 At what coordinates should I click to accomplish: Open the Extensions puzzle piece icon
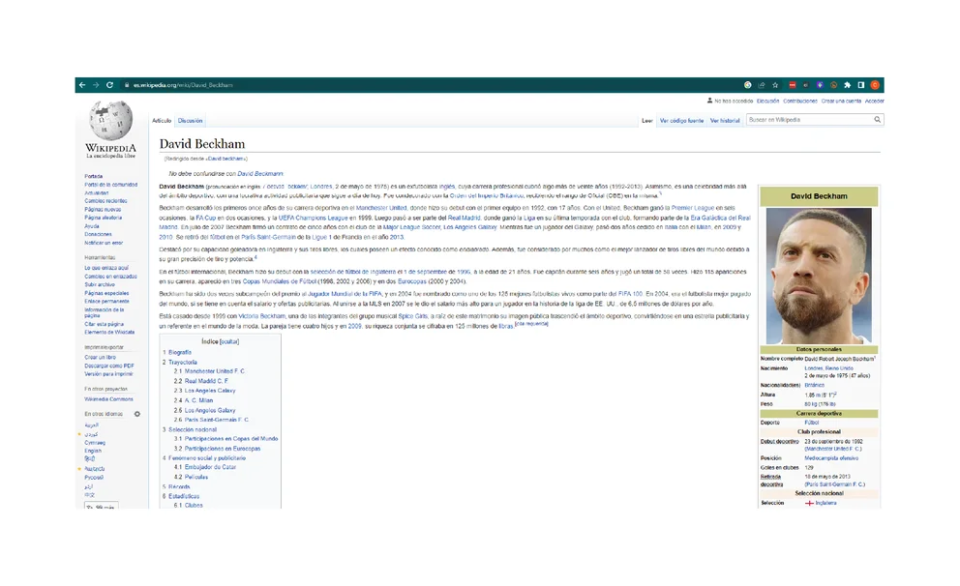[847, 85]
